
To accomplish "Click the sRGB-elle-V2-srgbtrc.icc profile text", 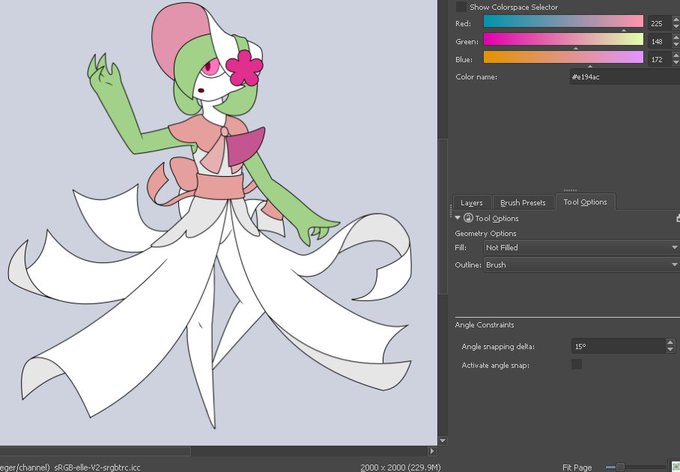I will point(97,468).
